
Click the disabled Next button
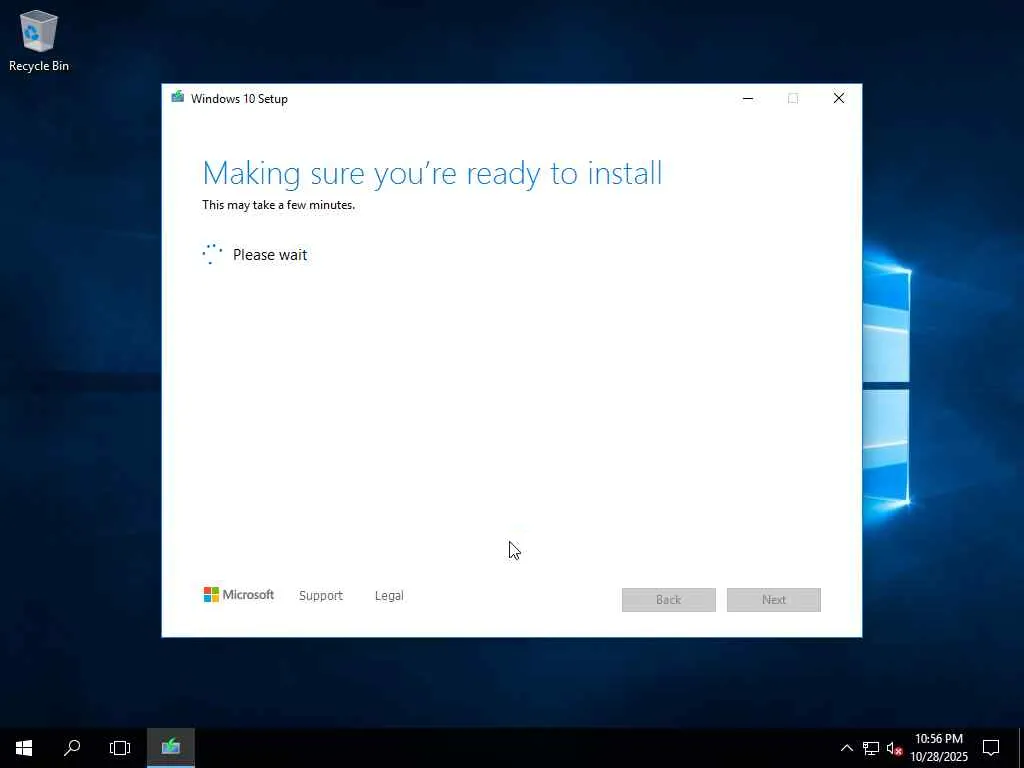click(x=774, y=600)
